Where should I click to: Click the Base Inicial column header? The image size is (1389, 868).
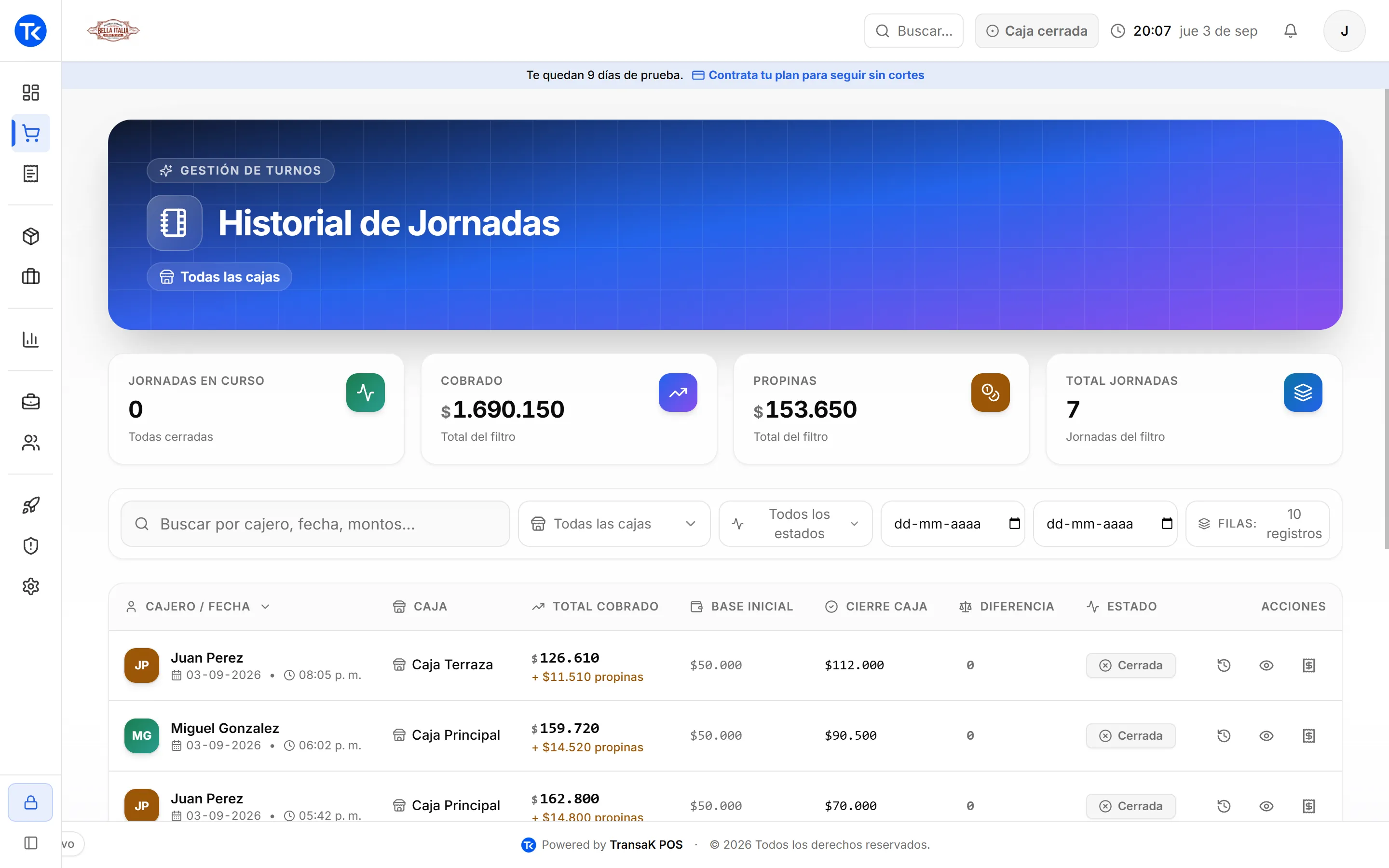pyautogui.click(x=742, y=607)
